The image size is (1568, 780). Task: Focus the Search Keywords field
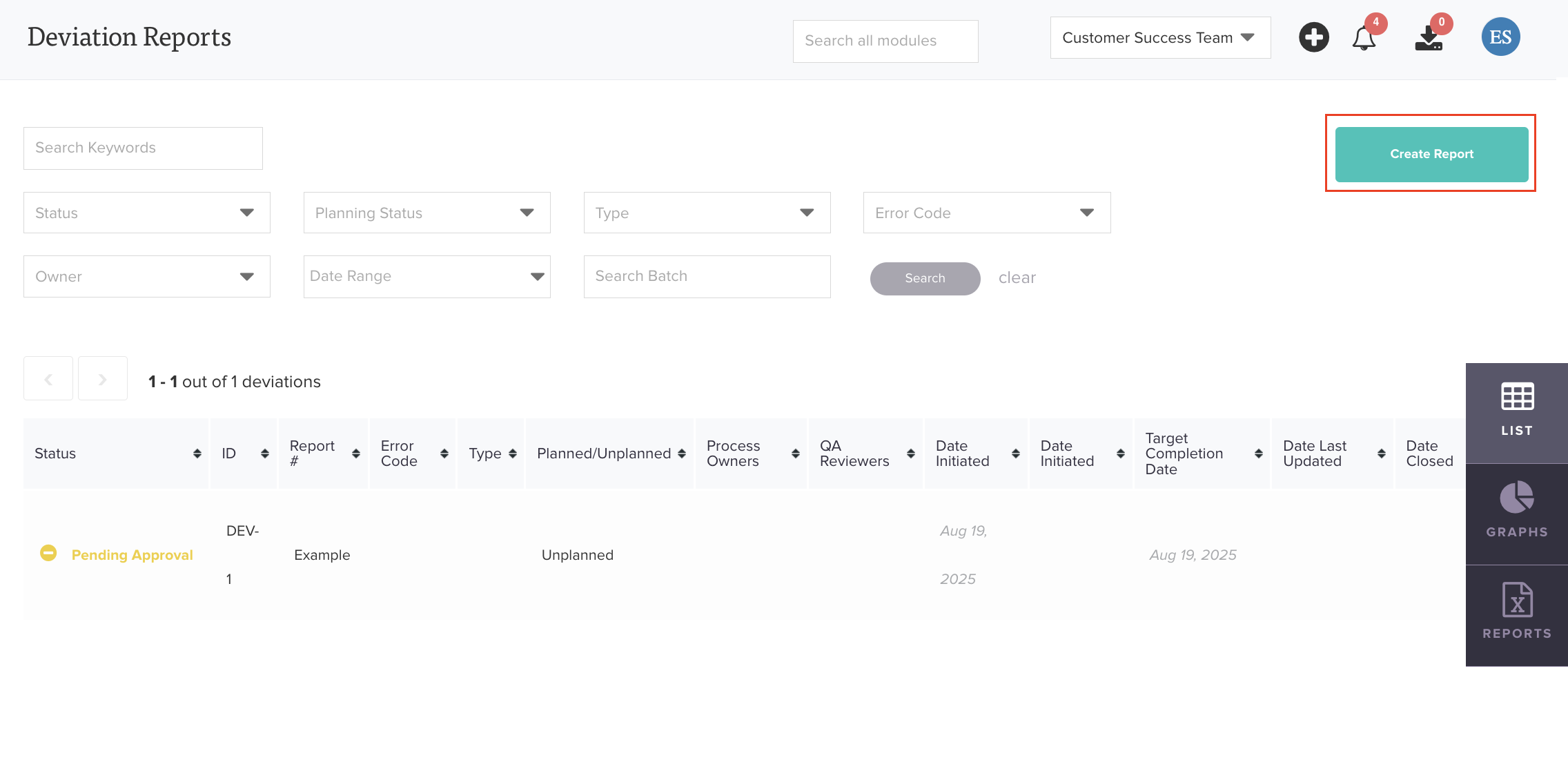143,148
